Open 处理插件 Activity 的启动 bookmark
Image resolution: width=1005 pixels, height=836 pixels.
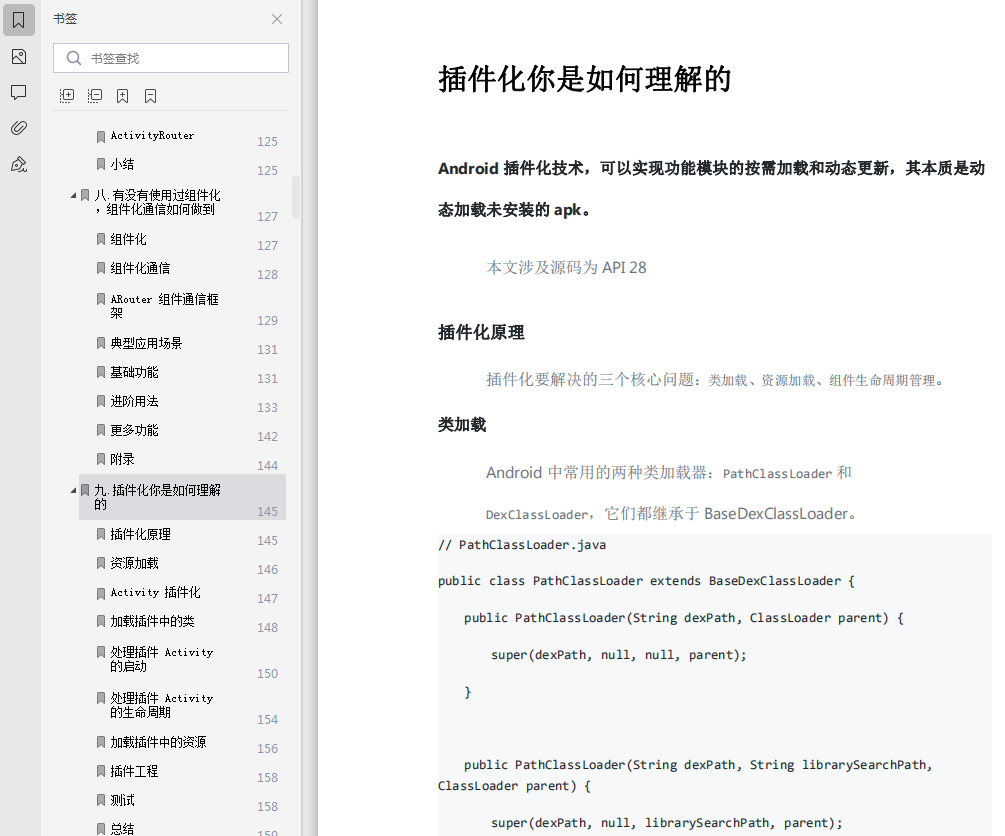[162, 659]
